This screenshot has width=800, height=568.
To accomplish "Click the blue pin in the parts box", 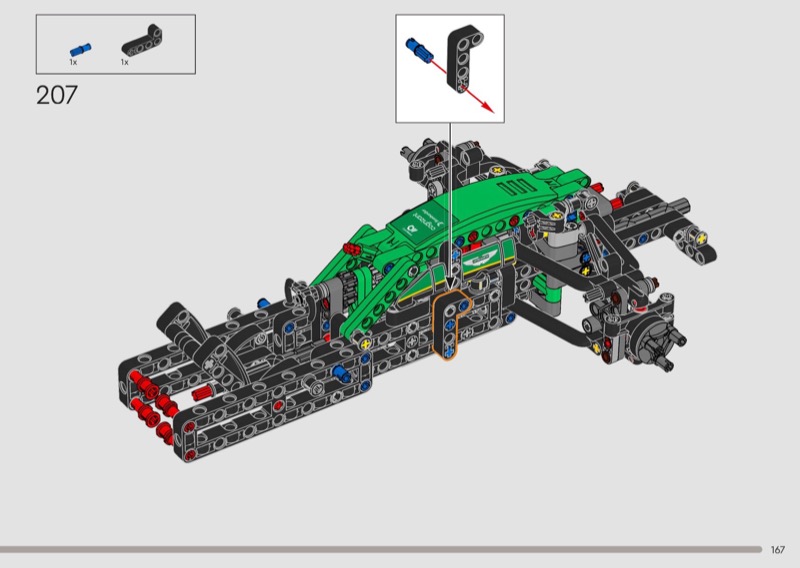I will (81, 50).
